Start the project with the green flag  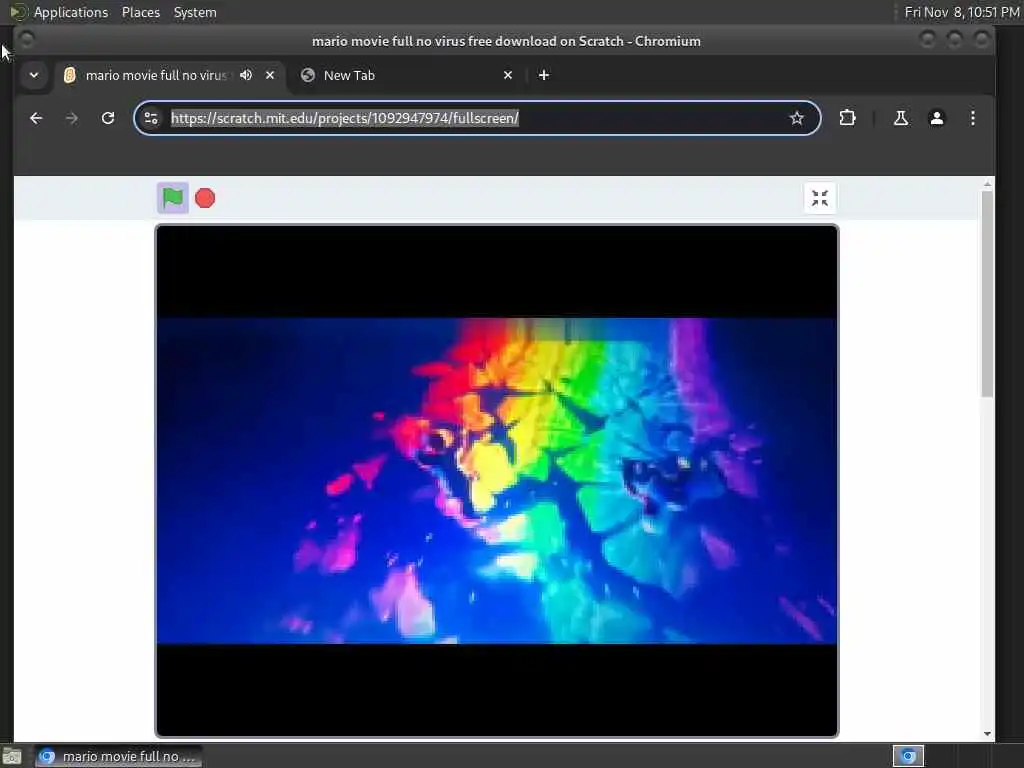(172, 198)
